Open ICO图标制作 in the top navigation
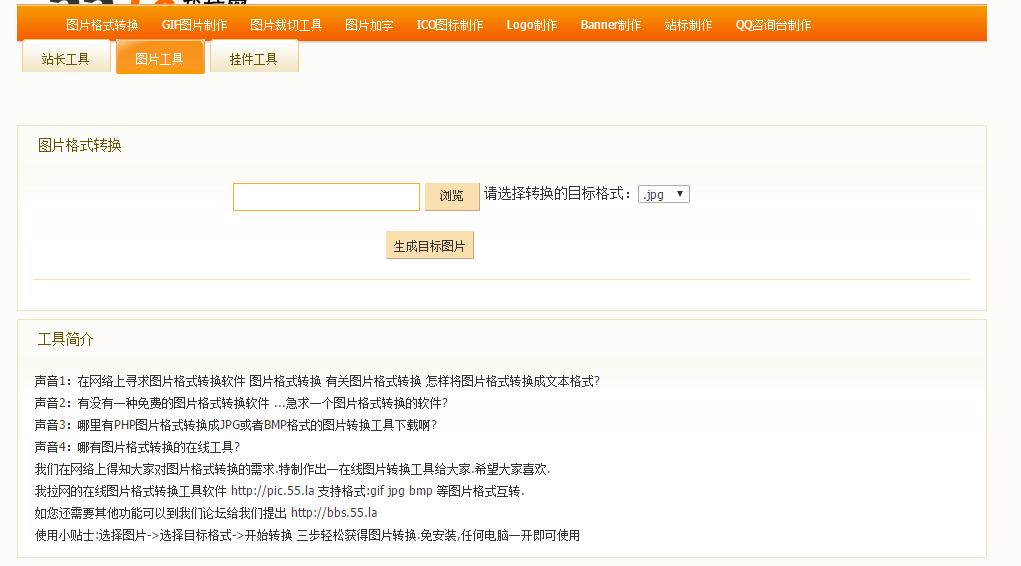 tap(450, 25)
